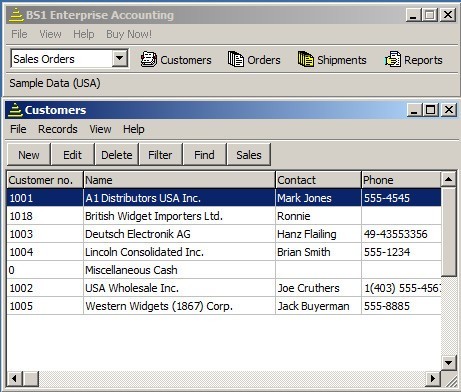
Task: Click phone 555-8885 cell
Action: tap(401, 306)
